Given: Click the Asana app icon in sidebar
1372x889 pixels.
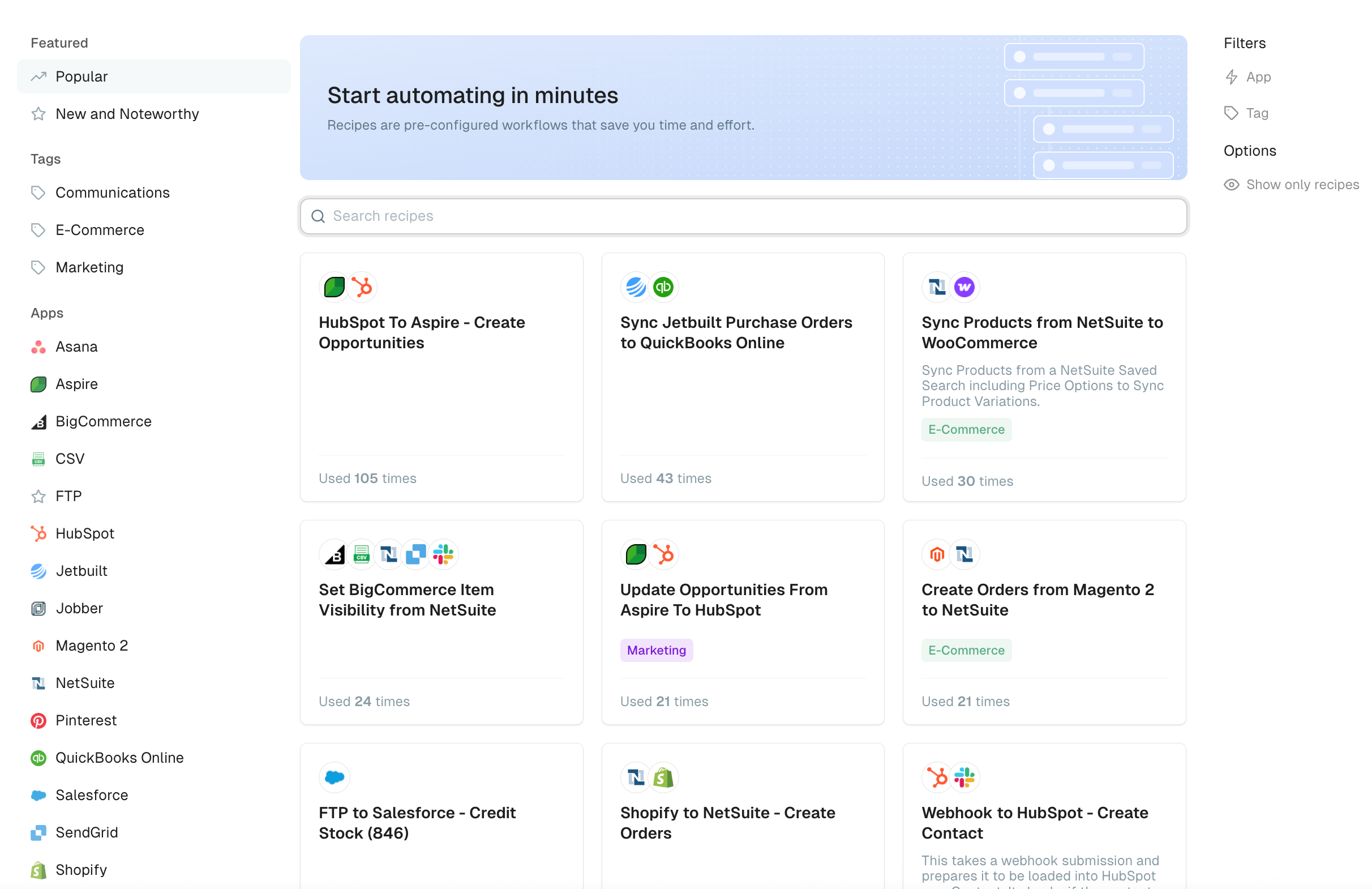Looking at the screenshot, I should point(38,347).
